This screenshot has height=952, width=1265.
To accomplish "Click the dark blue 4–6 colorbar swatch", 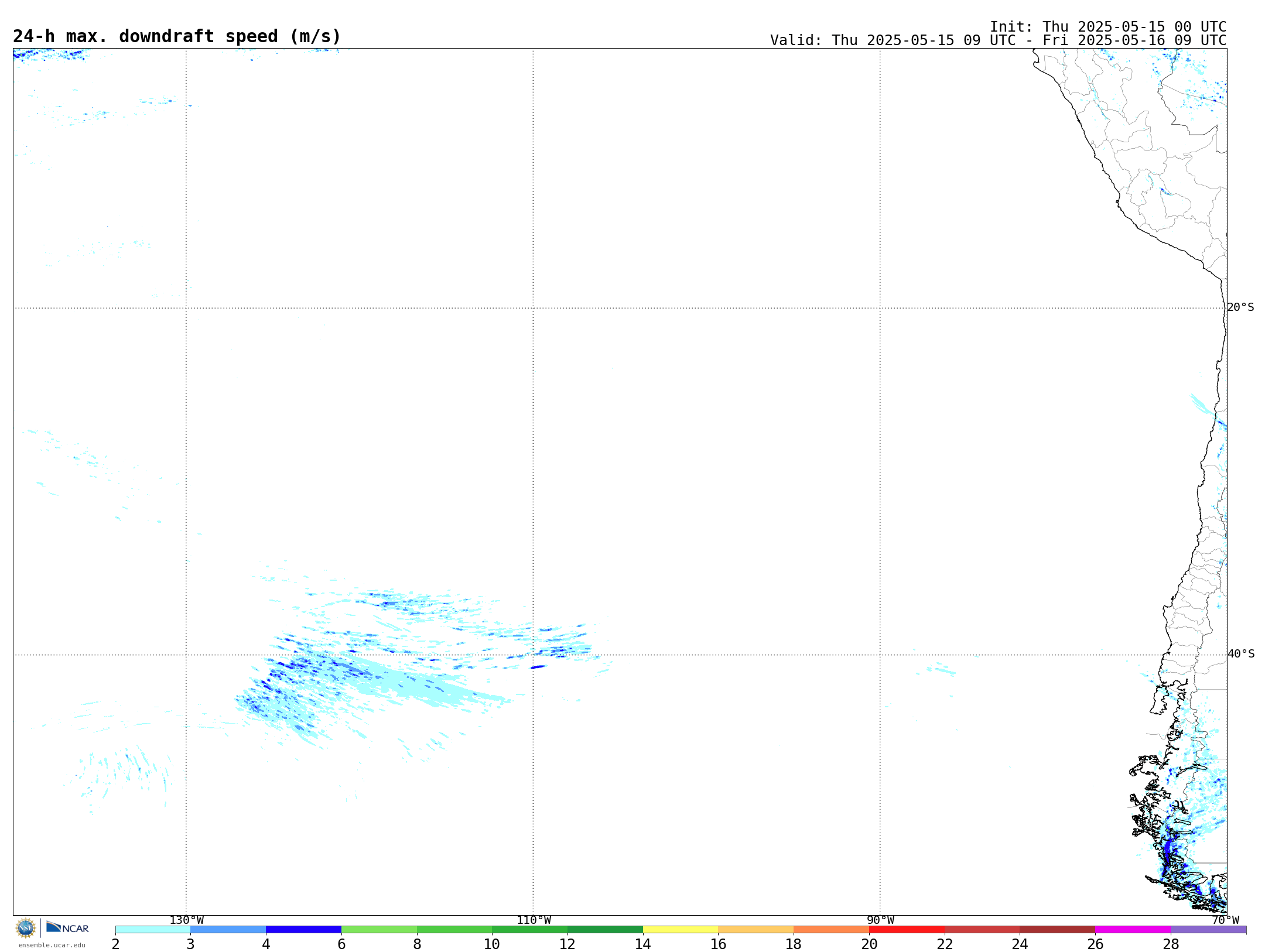I will click(304, 930).
